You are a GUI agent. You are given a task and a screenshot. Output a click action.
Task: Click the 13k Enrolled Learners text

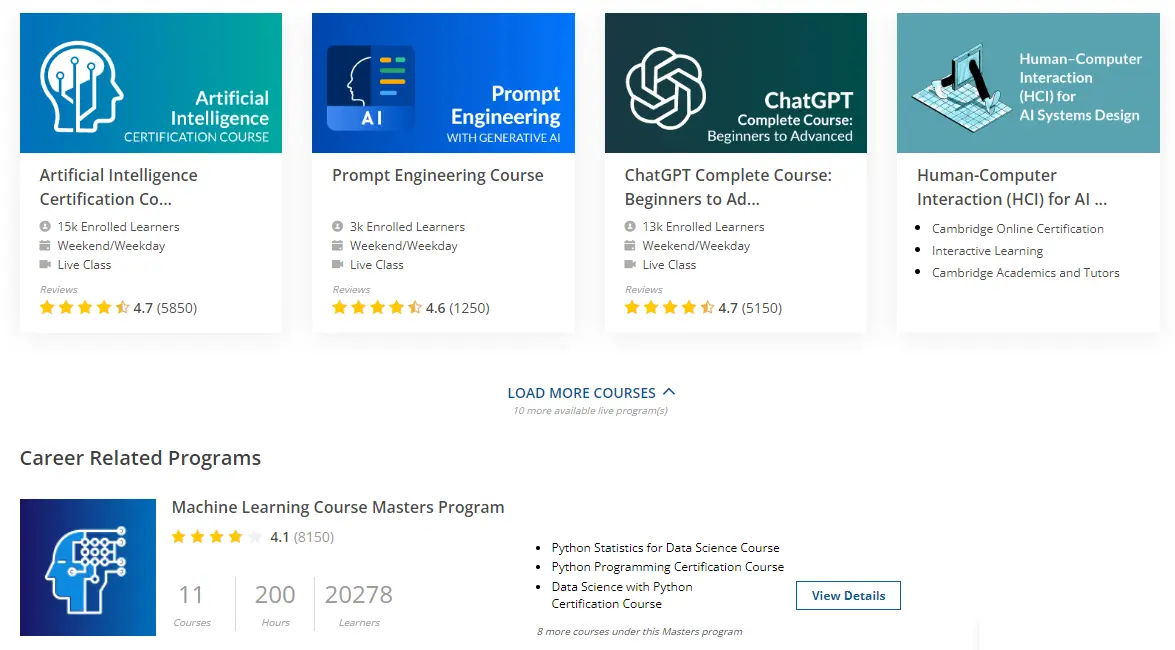703,226
